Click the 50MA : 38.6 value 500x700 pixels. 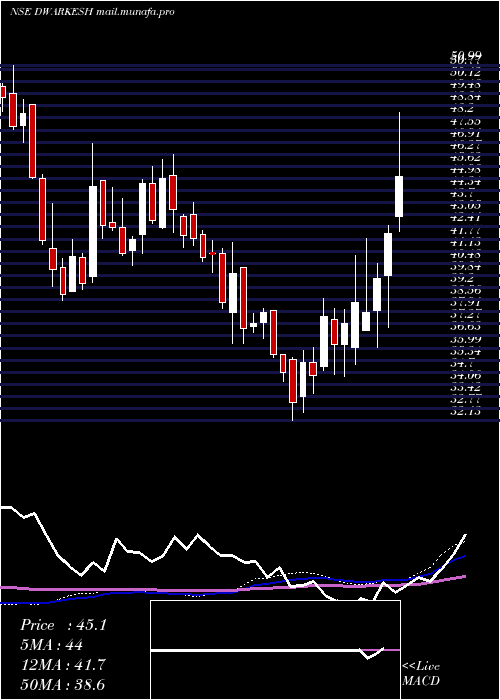coord(63,685)
